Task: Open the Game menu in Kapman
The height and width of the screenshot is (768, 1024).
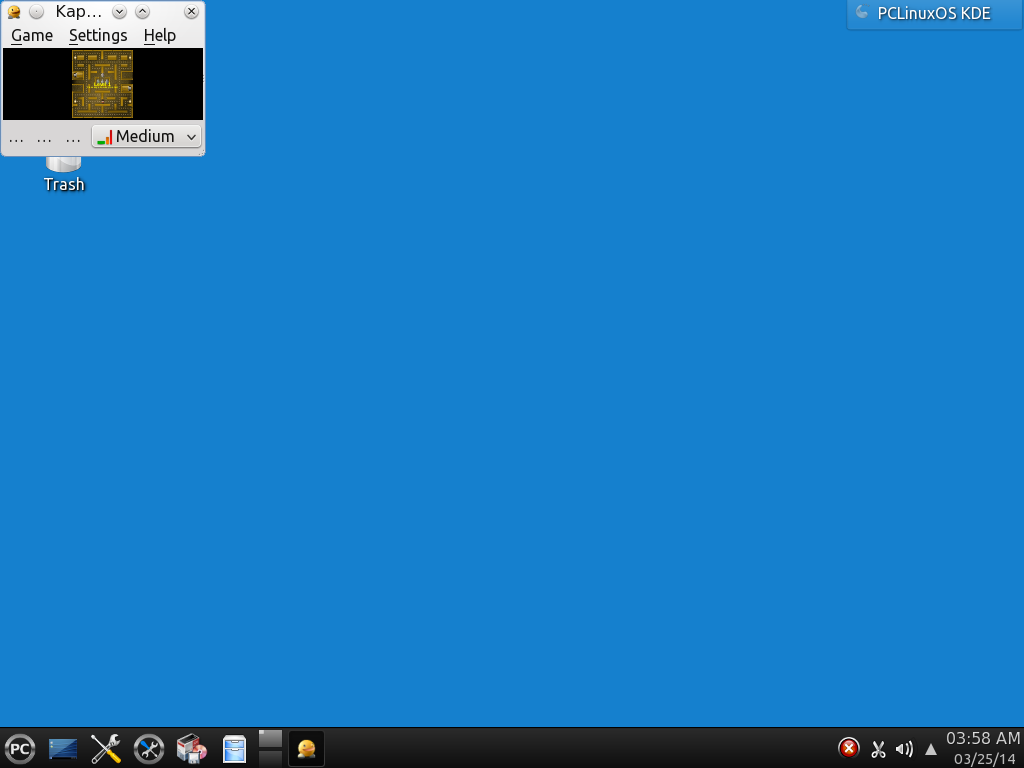Action: coord(32,35)
